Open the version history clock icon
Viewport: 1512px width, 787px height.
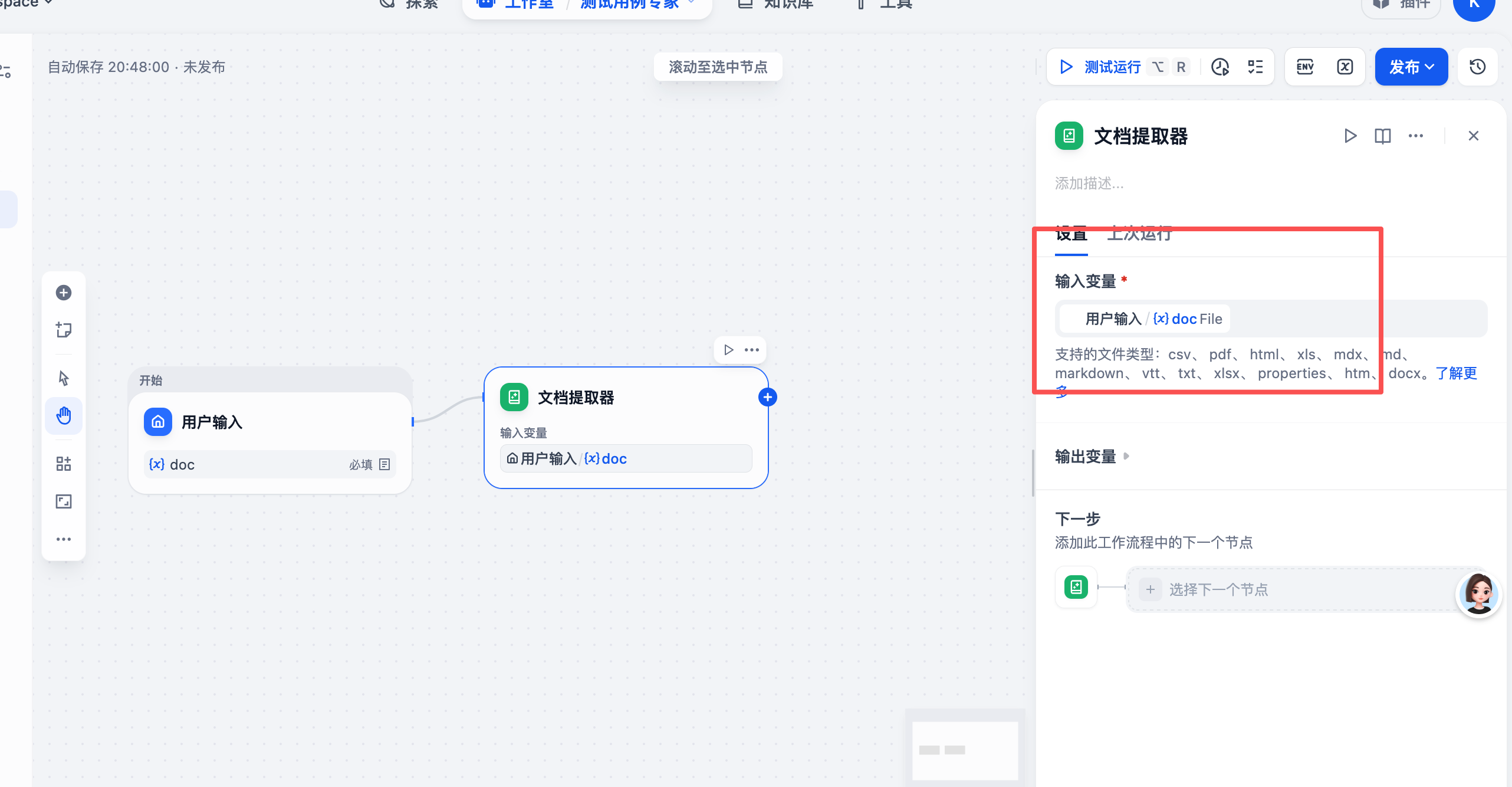1477,67
